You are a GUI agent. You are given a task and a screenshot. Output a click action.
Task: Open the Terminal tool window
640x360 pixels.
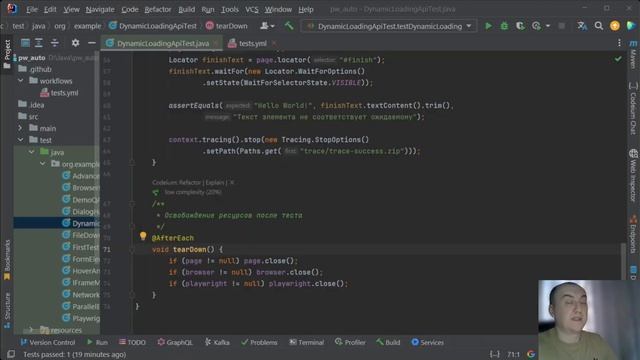pyautogui.click(x=306, y=342)
